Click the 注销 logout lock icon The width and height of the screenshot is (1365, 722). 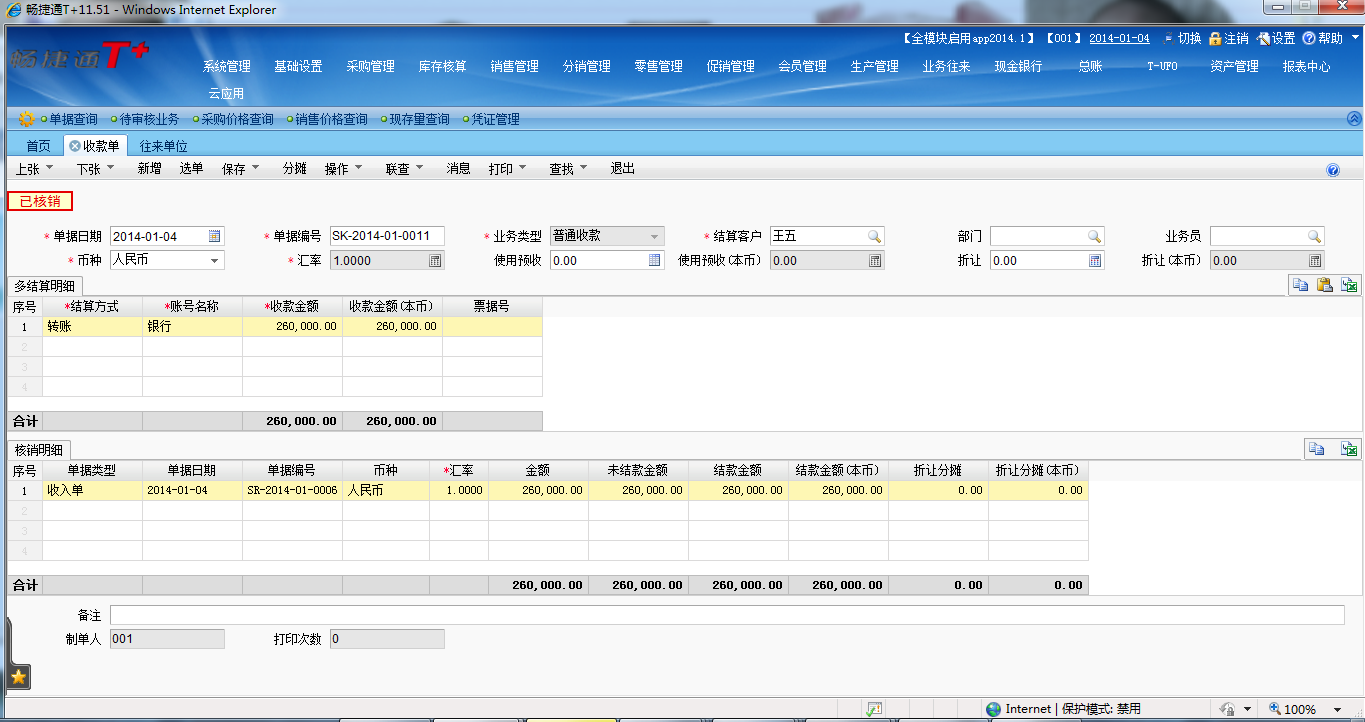click(x=1215, y=38)
